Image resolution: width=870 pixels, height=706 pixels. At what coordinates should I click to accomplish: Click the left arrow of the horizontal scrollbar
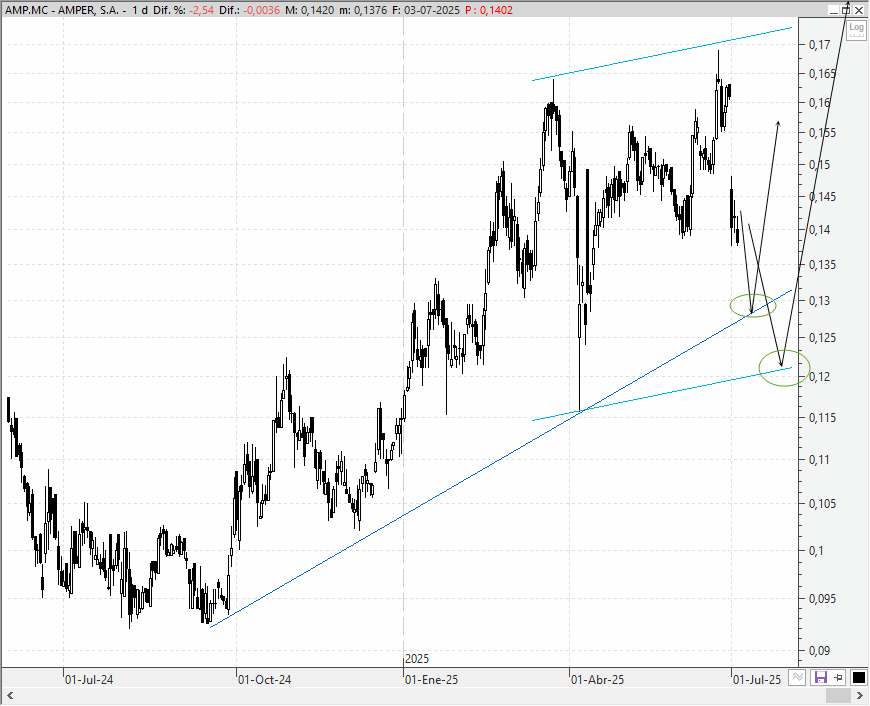coord(9,695)
